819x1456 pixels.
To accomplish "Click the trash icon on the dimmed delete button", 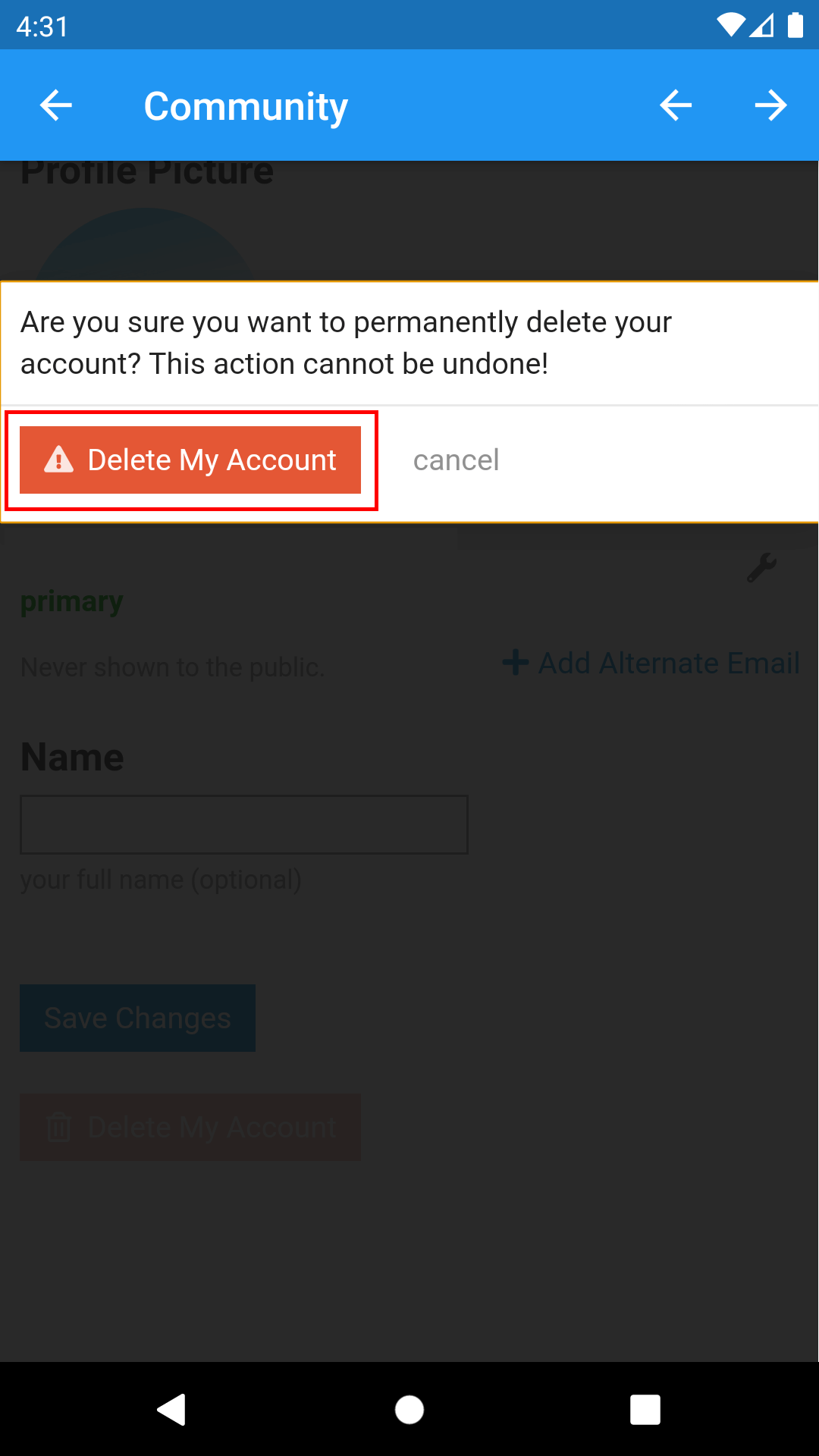I will 59,1128.
